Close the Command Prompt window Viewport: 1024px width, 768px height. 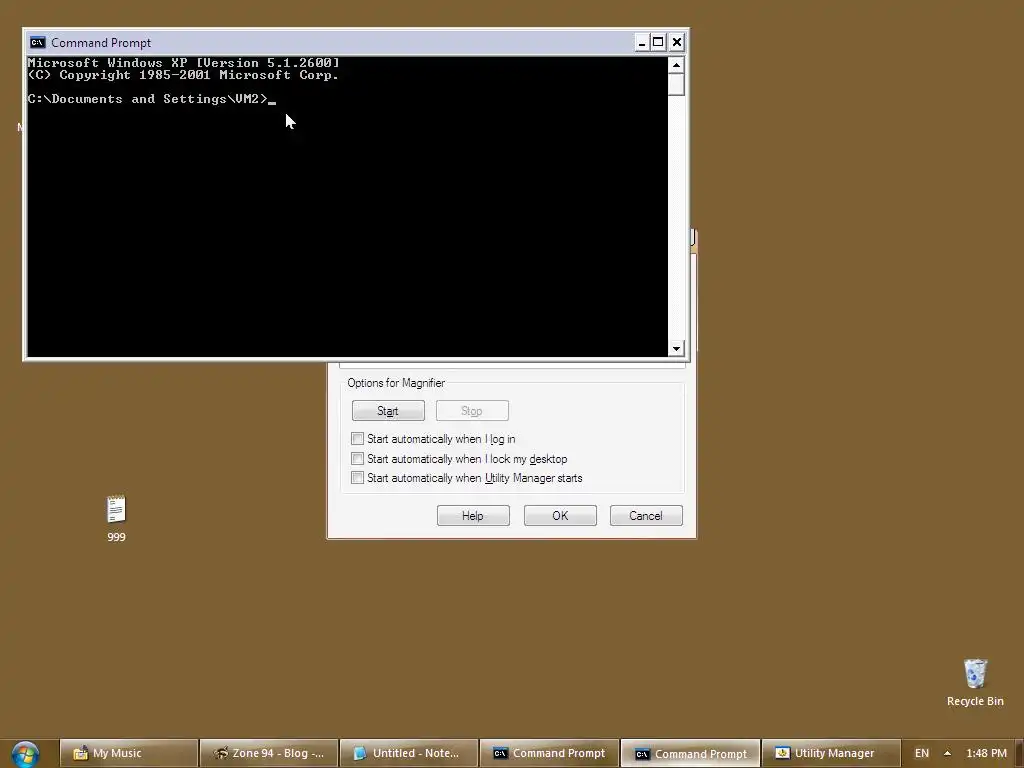pyautogui.click(x=677, y=42)
